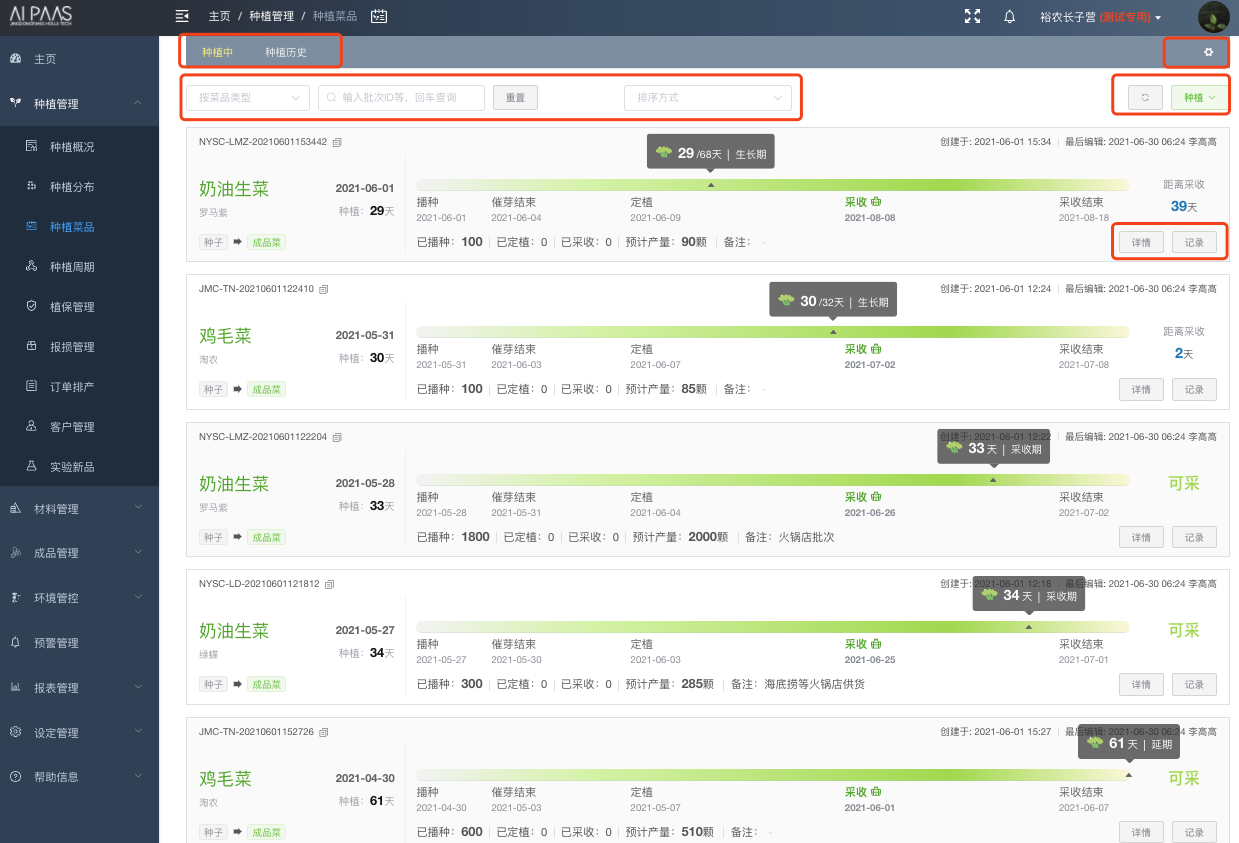Open notifications bell in the header
Screen dimensions: 1239x843
coord(1010,17)
